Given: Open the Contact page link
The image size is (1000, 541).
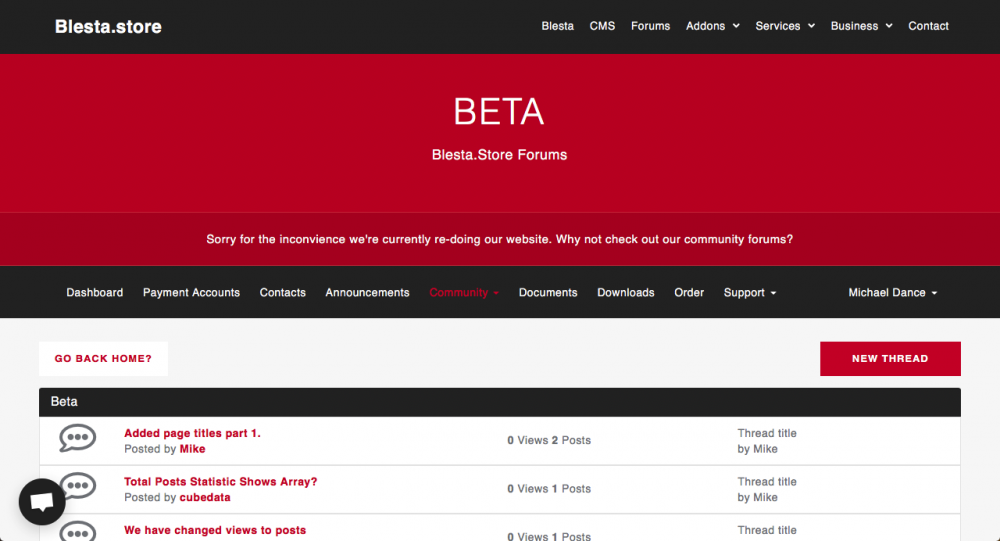Looking at the screenshot, I should [928, 26].
